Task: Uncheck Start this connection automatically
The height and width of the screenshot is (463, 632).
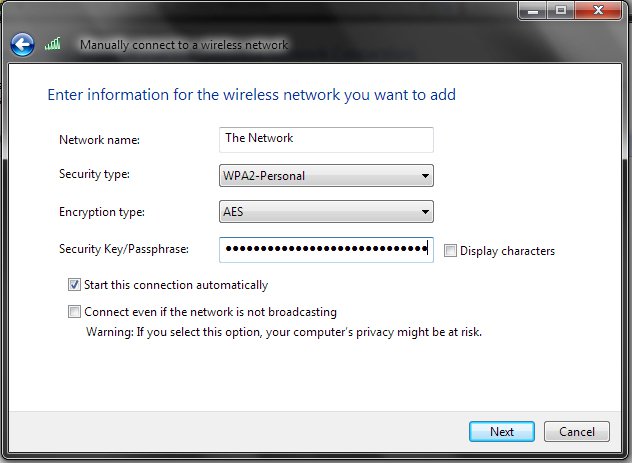Action: pyautogui.click(x=74, y=285)
